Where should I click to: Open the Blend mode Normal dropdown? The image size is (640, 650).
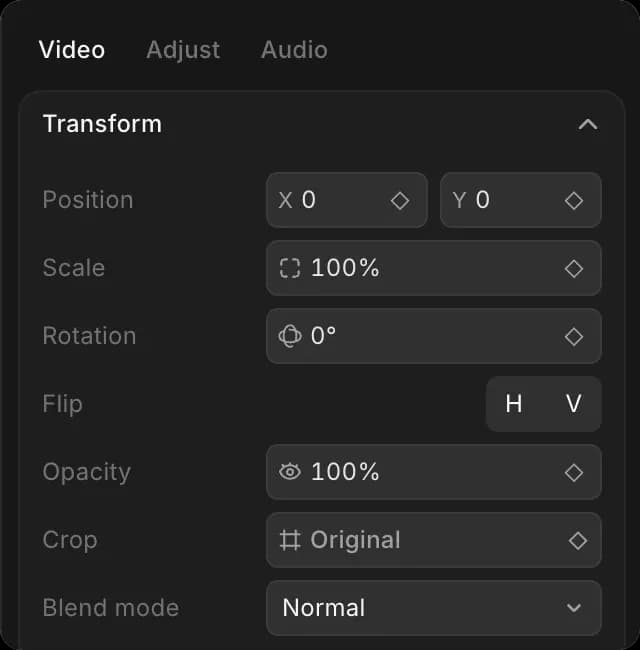(x=434, y=608)
